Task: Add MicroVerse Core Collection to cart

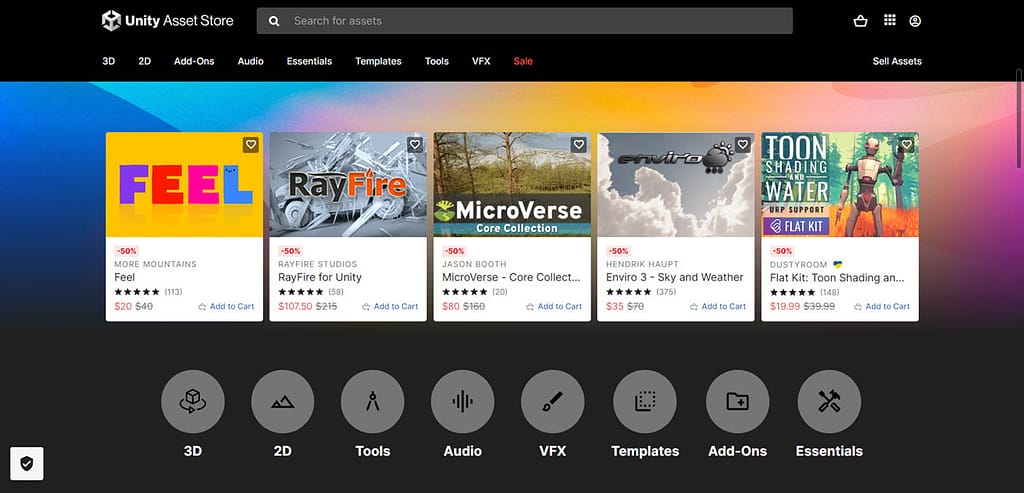Action: click(x=554, y=306)
